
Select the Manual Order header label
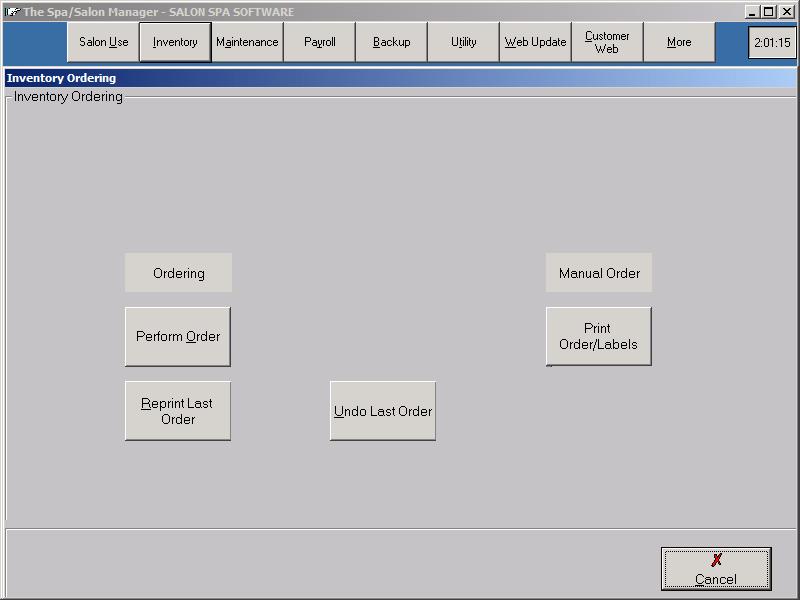(x=599, y=273)
